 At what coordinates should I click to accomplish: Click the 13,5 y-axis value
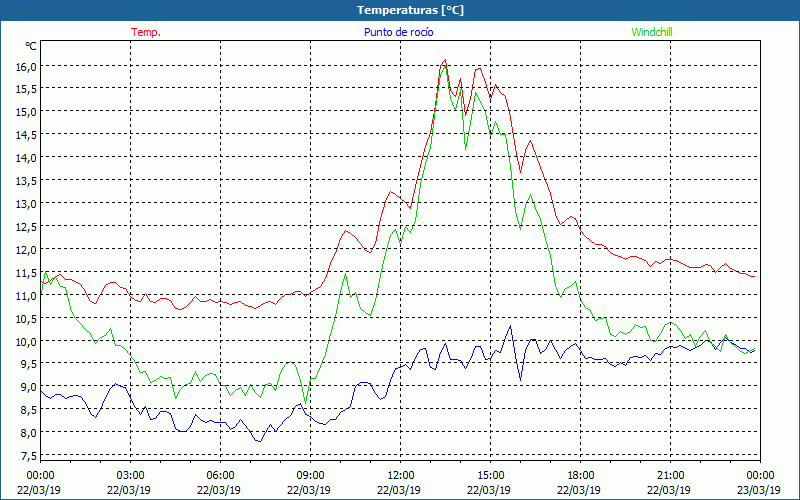tap(27, 181)
